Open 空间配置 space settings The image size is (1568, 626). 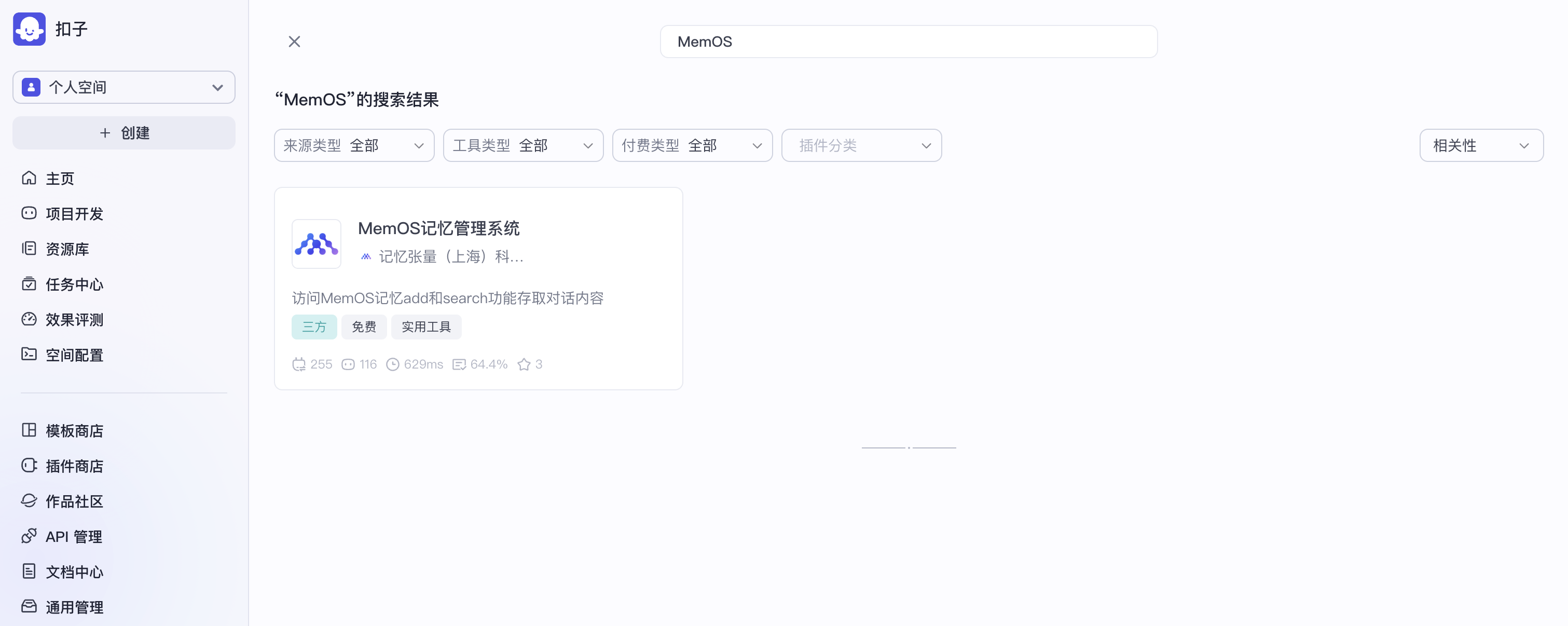click(x=74, y=355)
